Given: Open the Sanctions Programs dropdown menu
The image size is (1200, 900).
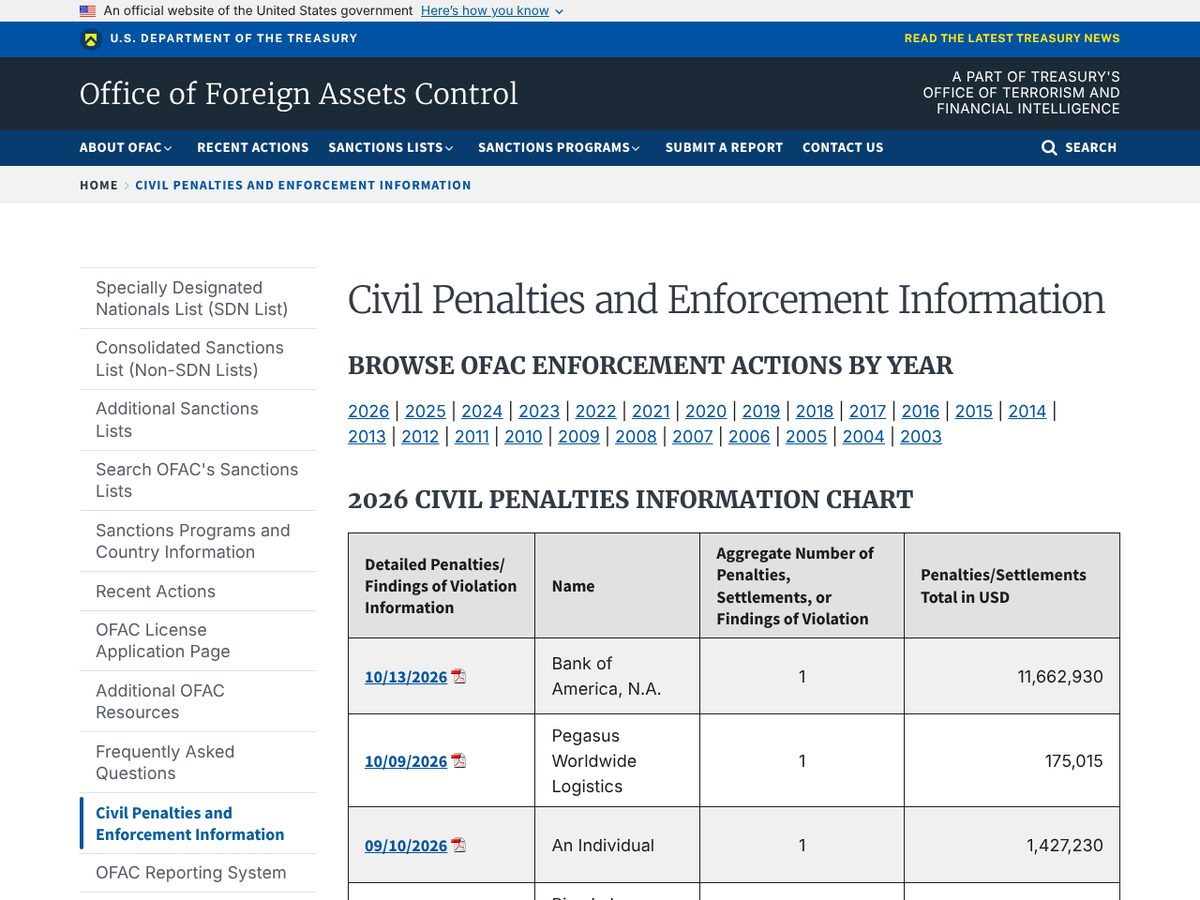Looking at the screenshot, I should pyautogui.click(x=559, y=147).
